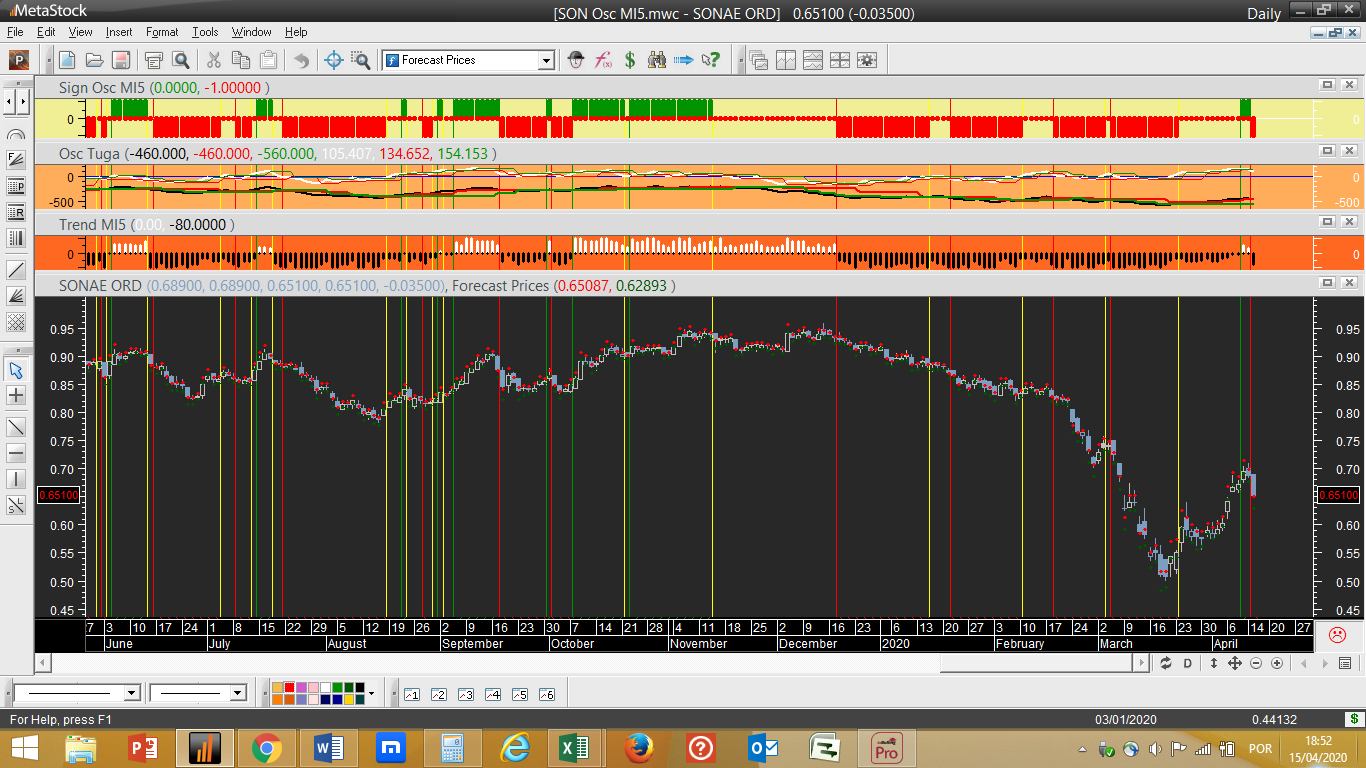This screenshot has width=1366, height=768.
Task: Toggle the layout 4 button
Action: [492, 694]
